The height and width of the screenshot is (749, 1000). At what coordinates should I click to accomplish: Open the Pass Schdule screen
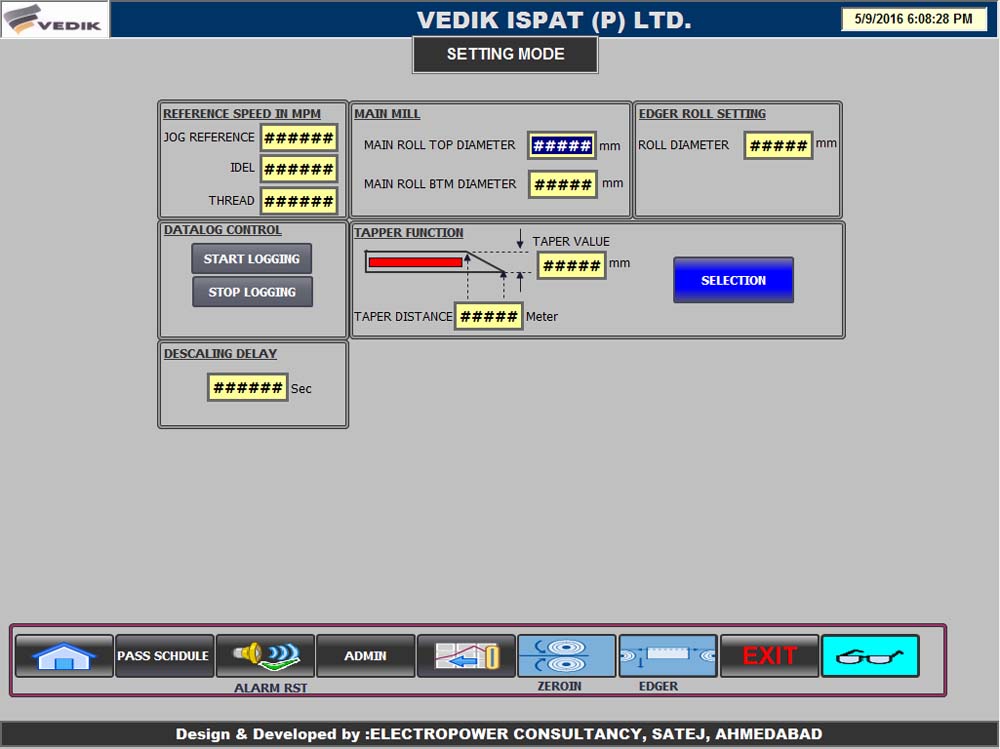(x=164, y=656)
